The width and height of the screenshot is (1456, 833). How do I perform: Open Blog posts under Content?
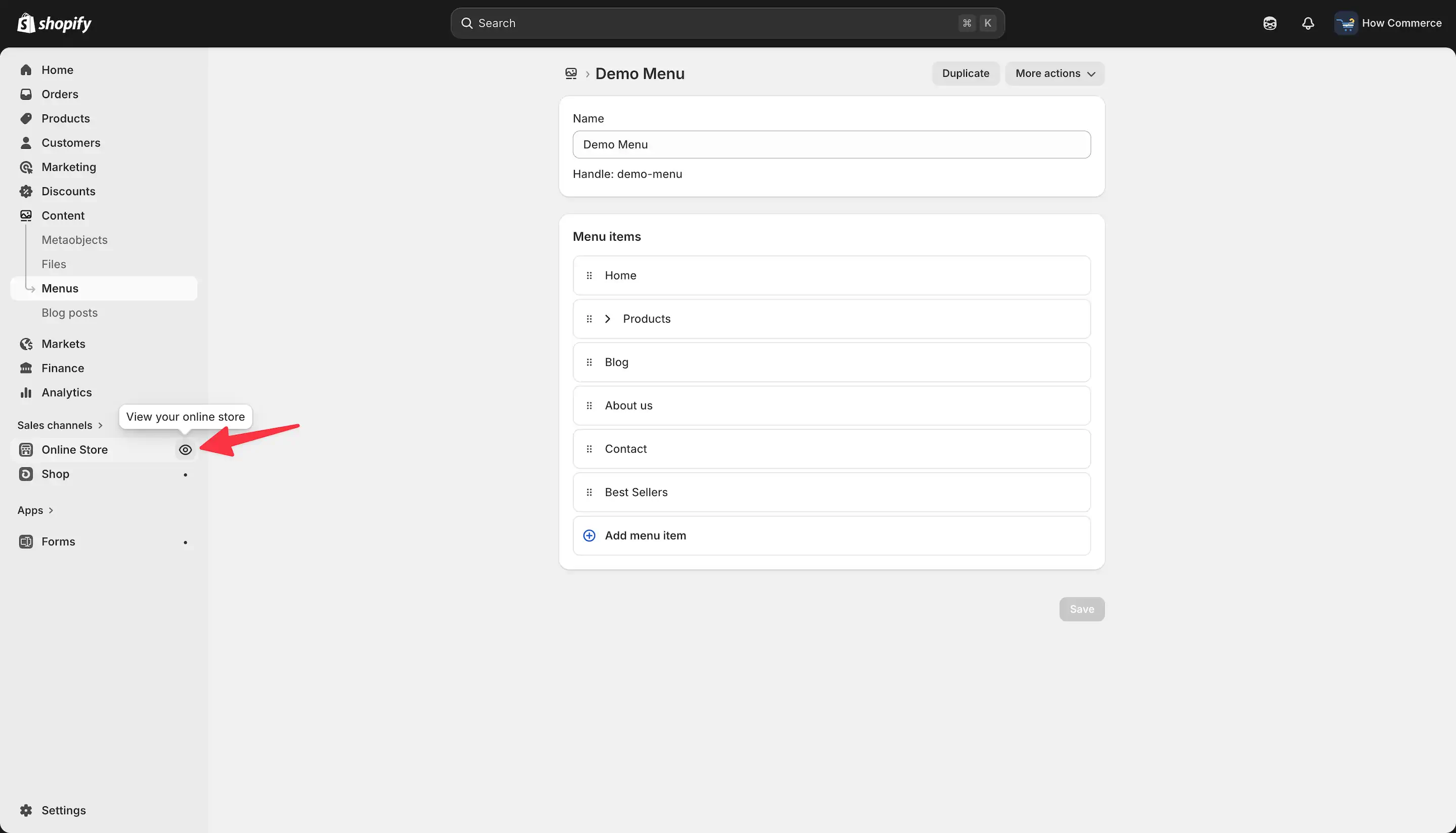pyautogui.click(x=70, y=313)
